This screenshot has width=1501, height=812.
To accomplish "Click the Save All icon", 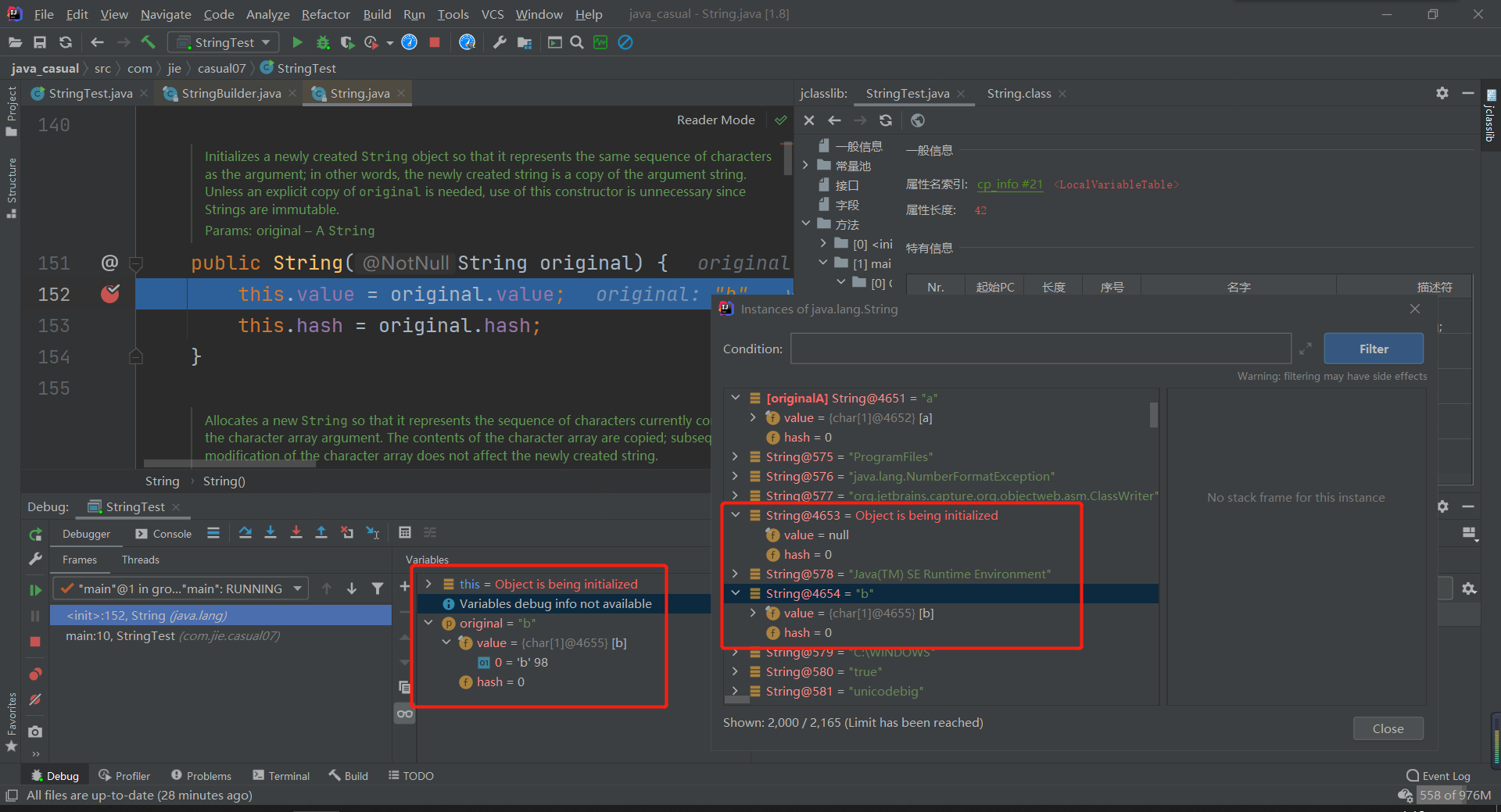I will click(40, 42).
